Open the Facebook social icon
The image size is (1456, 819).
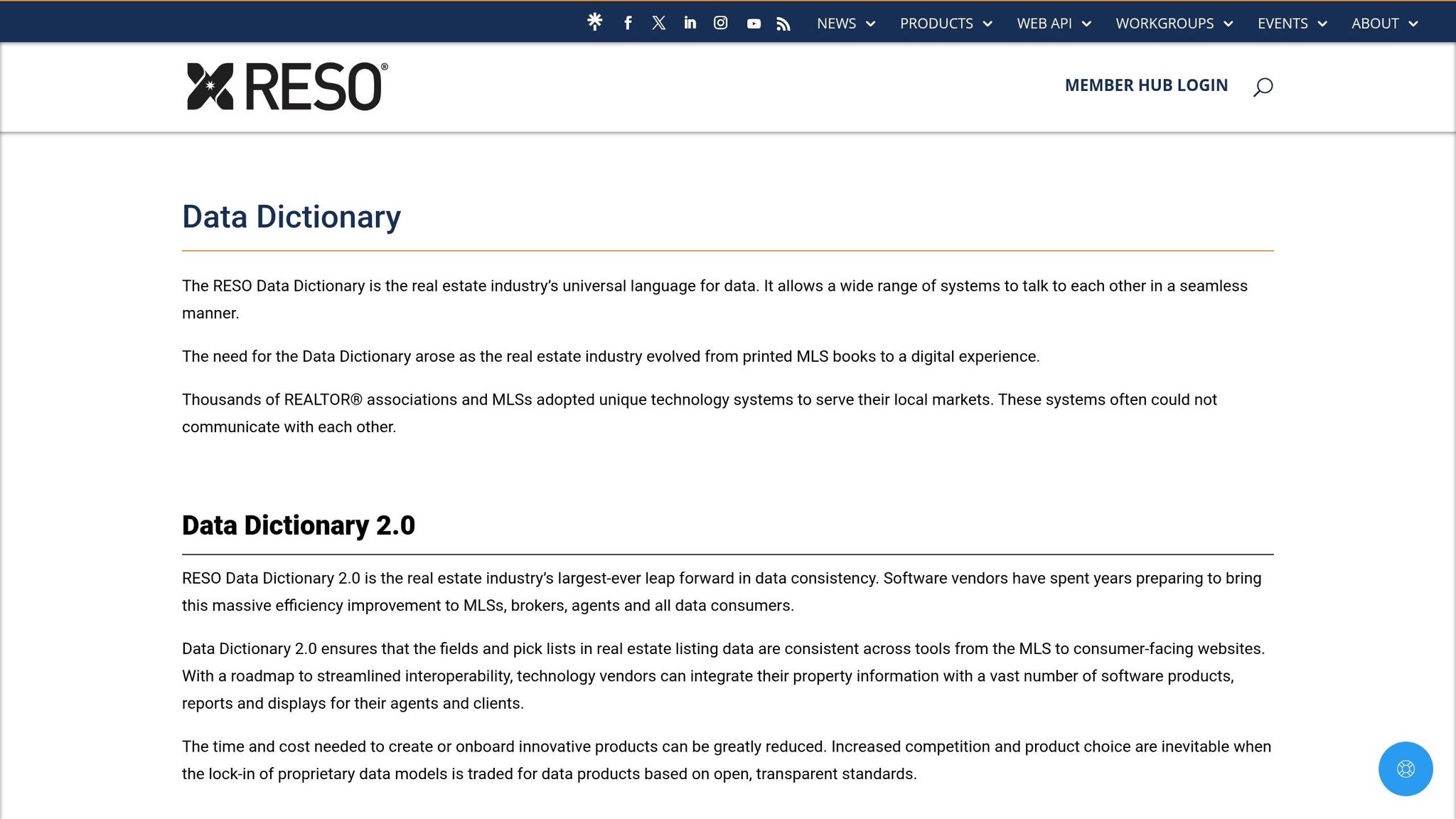(x=628, y=23)
